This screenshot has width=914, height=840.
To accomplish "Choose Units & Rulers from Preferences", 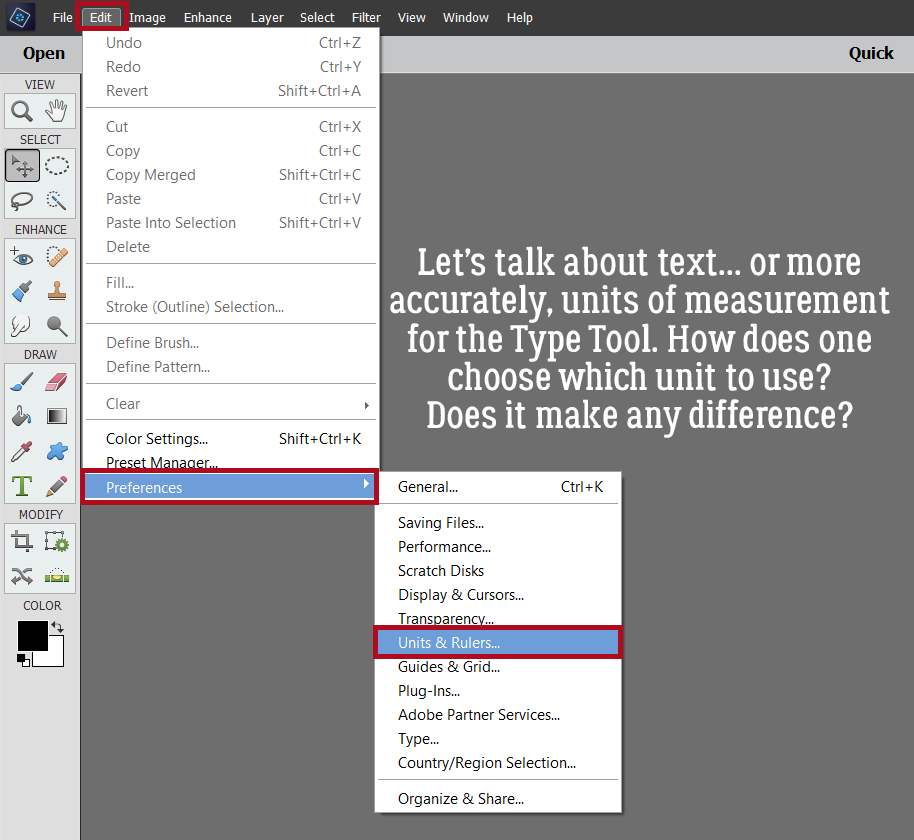I will pos(450,642).
